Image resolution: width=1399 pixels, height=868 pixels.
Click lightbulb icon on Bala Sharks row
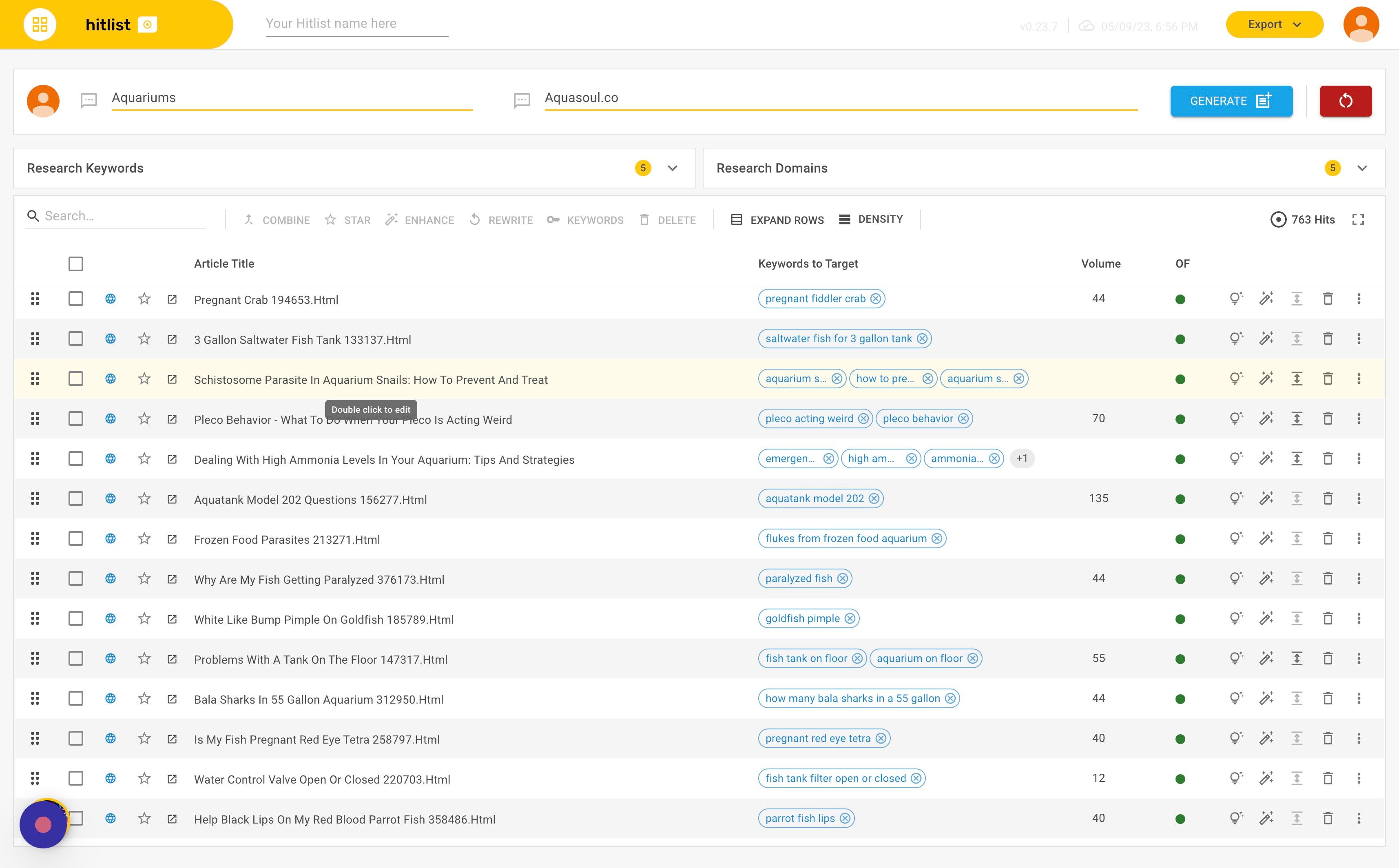coord(1235,698)
